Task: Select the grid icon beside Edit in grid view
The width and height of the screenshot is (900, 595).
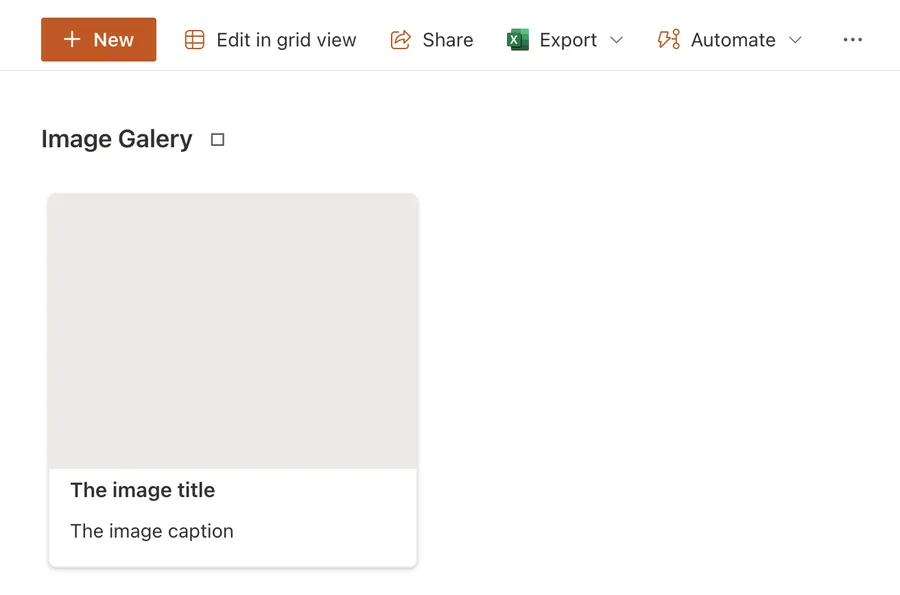Action: click(x=195, y=39)
